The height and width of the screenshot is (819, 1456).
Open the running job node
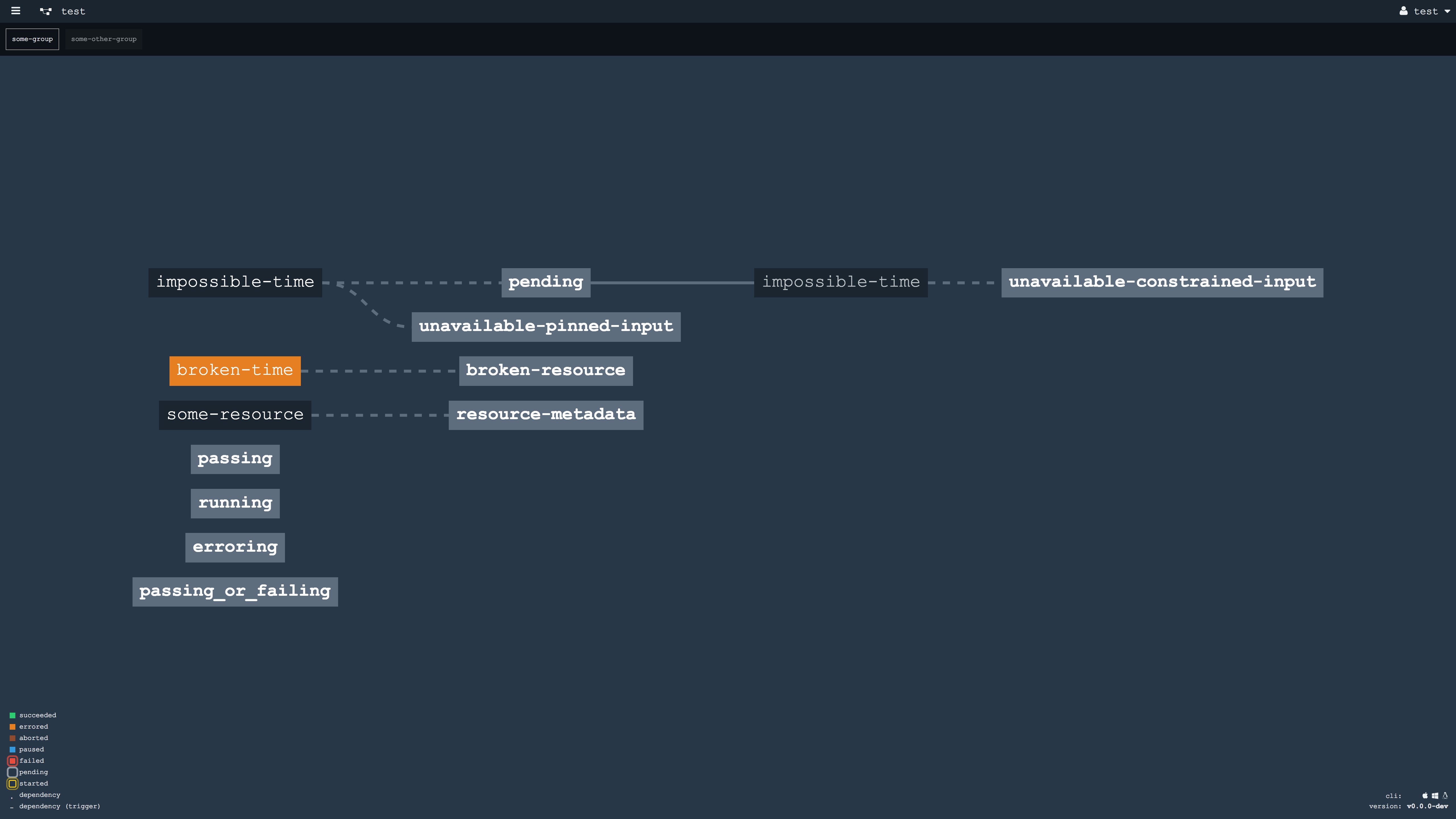[x=235, y=503]
